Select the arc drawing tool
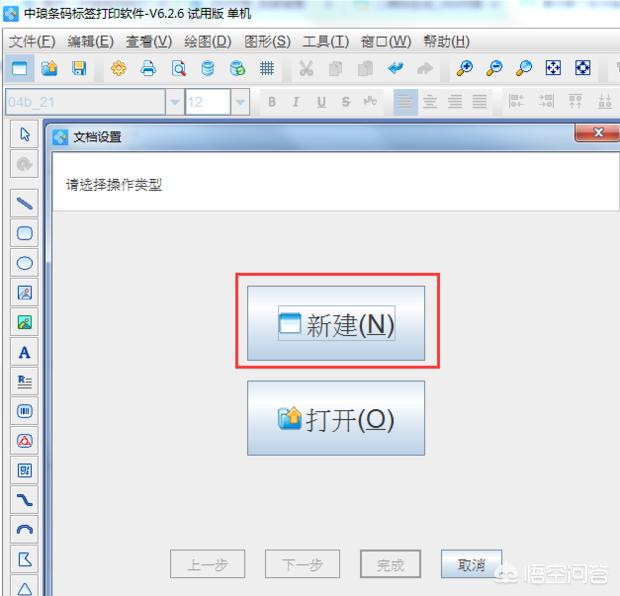The image size is (620, 596). (25, 530)
